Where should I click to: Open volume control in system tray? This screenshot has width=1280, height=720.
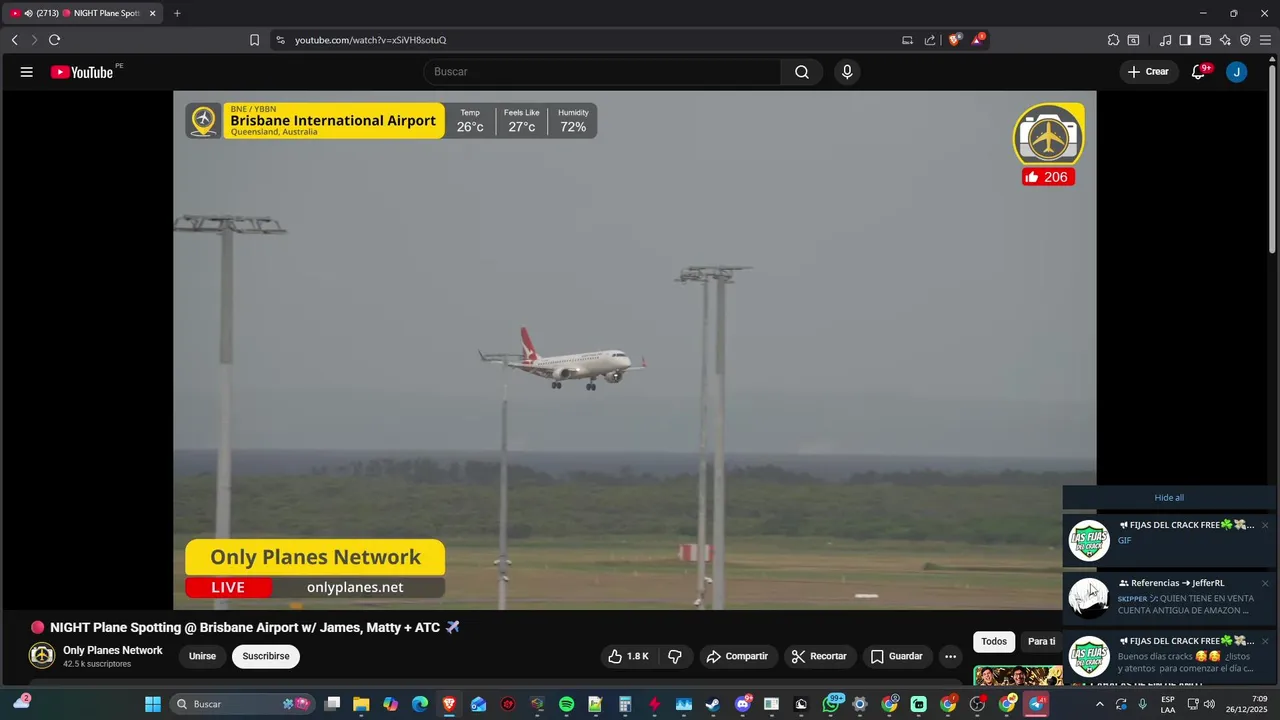tap(1210, 704)
